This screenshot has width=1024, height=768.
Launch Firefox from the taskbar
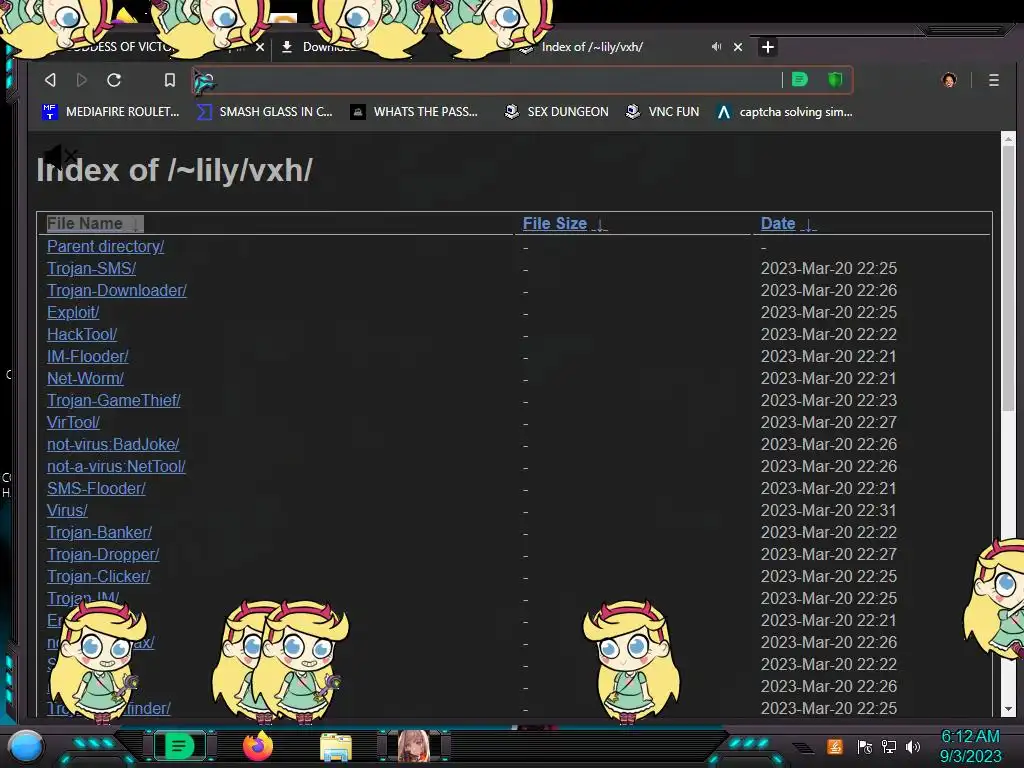click(258, 746)
